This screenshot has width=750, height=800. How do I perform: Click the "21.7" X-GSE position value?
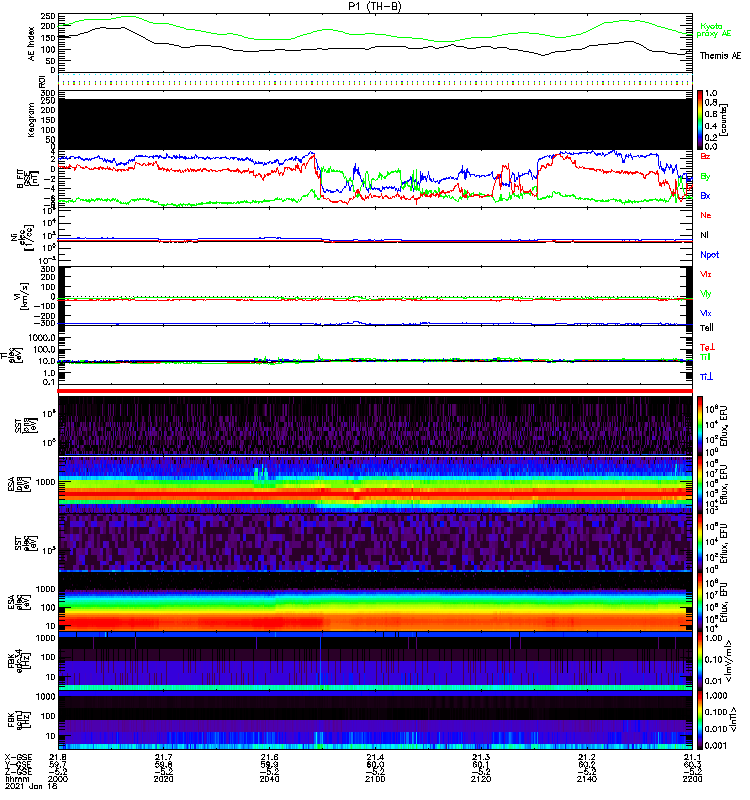pos(163,757)
